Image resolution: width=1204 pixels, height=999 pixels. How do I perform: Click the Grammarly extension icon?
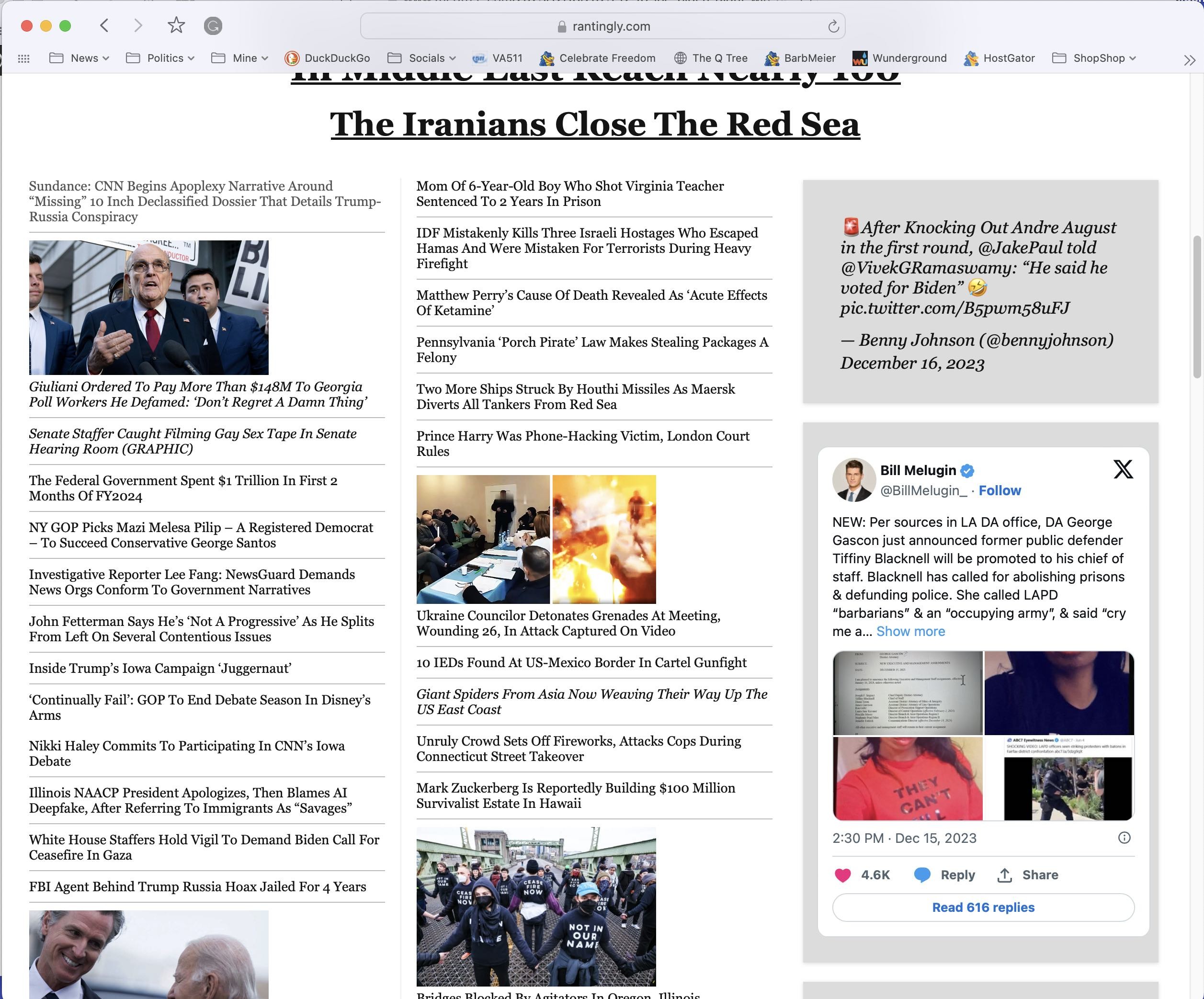(213, 26)
